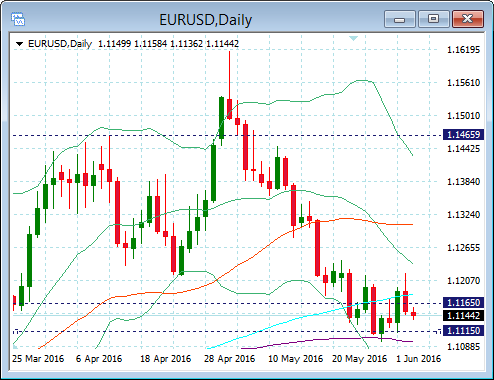The image size is (494, 380).
Task: Click the 20 May 2016 date label
Action: pyautogui.click(x=359, y=359)
